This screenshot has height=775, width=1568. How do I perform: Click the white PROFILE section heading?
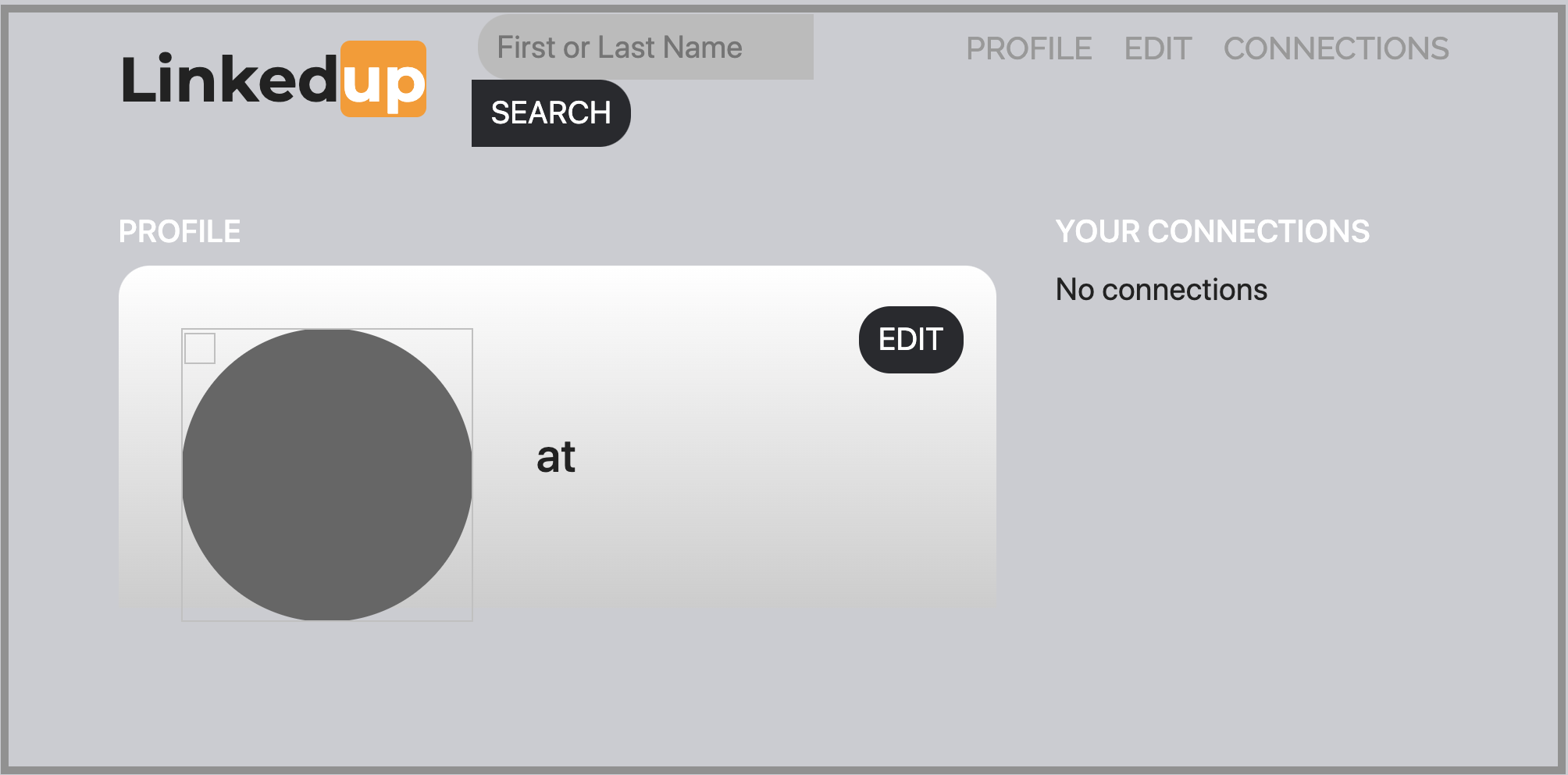180,231
